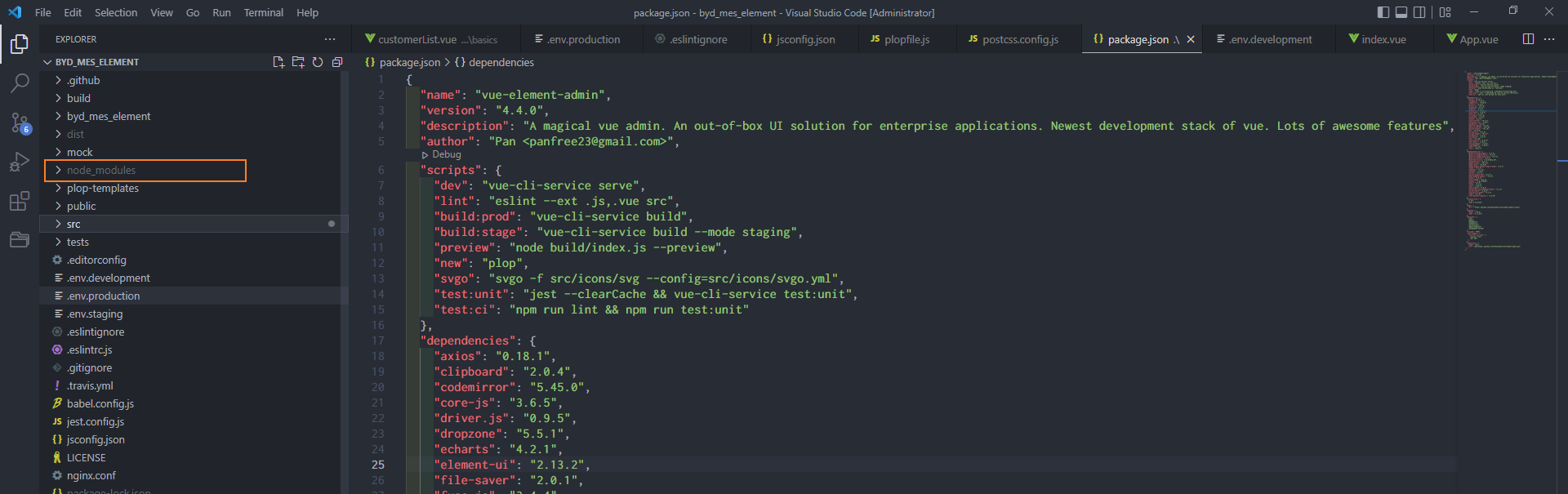The width and height of the screenshot is (1568, 494).
Task: Open the Extensions view
Action: coord(20,201)
